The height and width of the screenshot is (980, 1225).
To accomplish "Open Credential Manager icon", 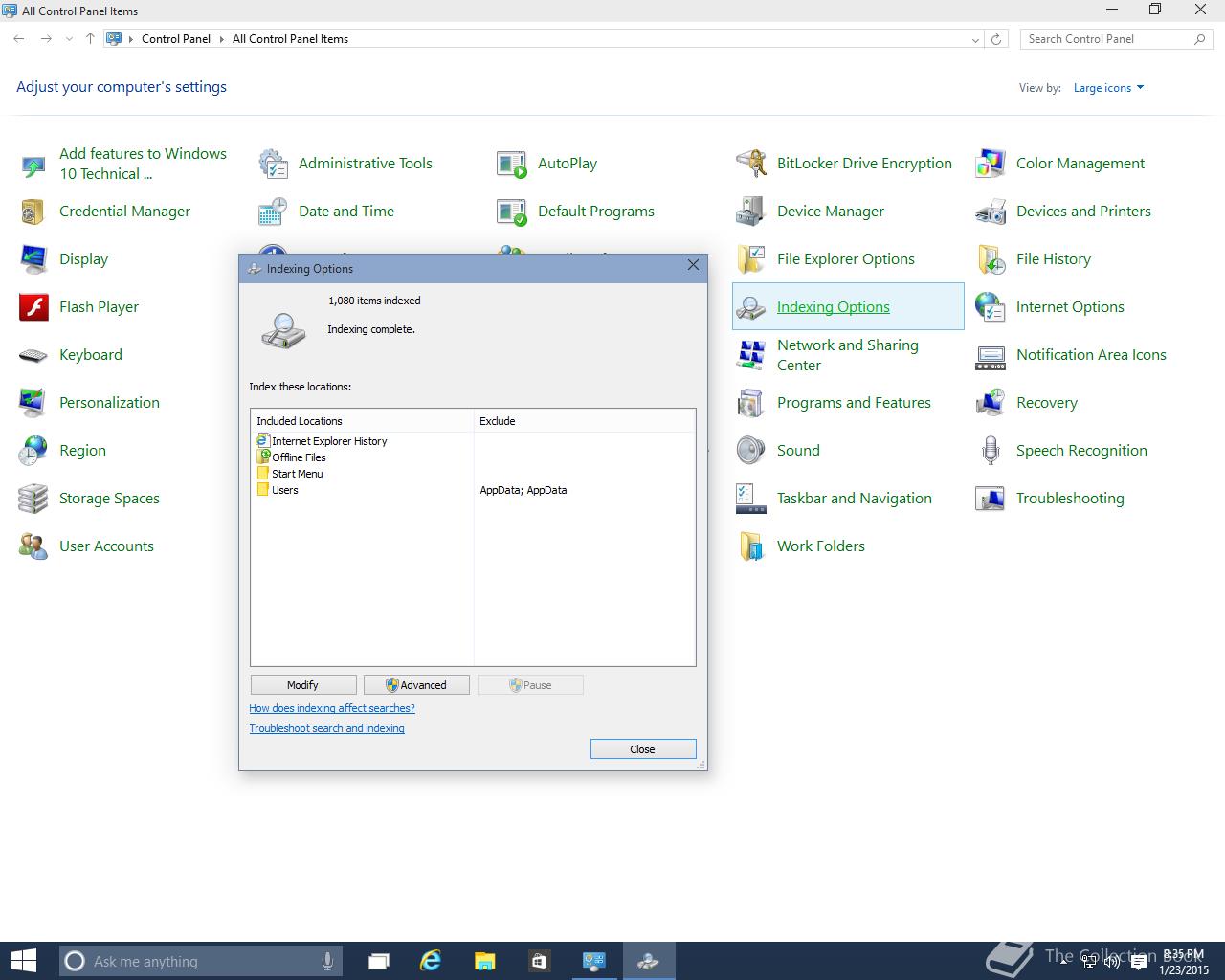I will 33,212.
